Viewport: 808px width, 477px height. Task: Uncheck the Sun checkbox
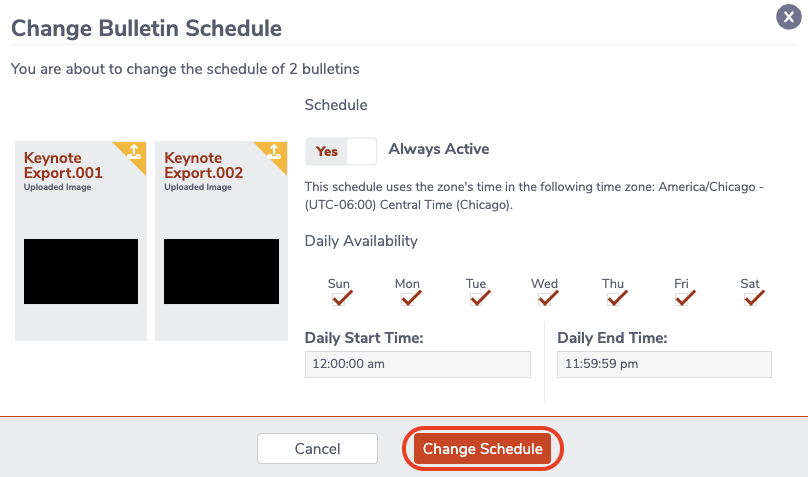click(x=339, y=299)
